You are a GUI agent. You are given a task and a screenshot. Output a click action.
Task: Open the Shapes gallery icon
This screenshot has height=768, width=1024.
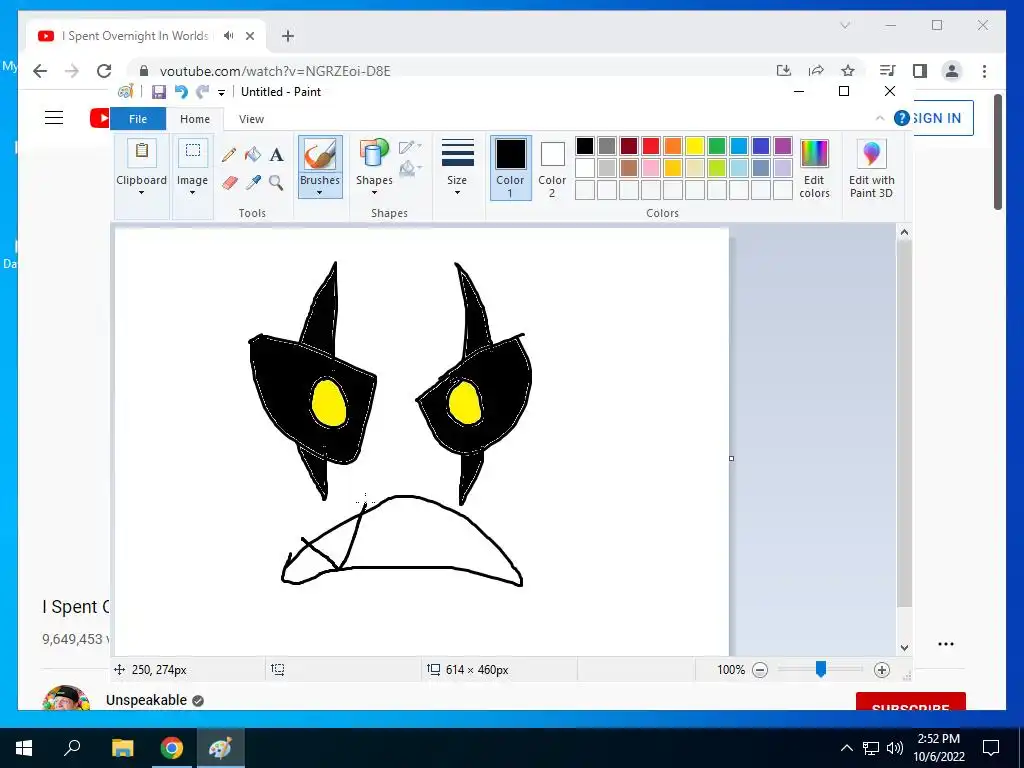click(374, 154)
